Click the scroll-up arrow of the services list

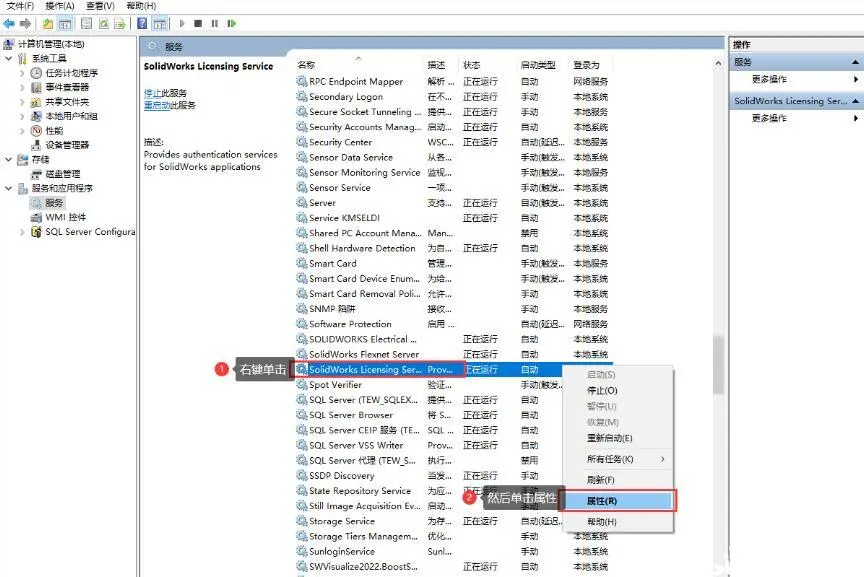coord(718,63)
